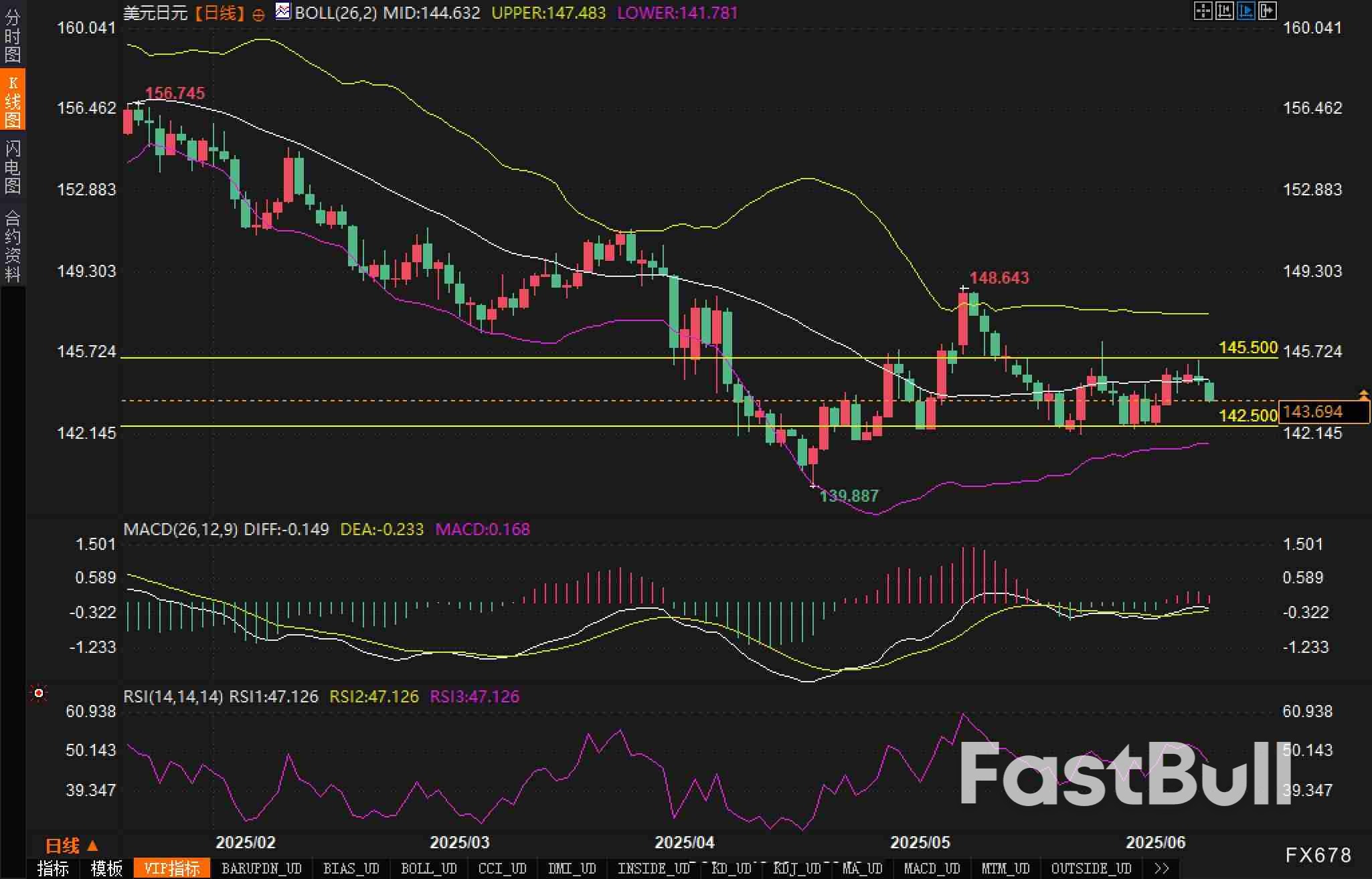This screenshot has height=879, width=1372.
Task: Click the 模板 button
Action: (x=106, y=868)
